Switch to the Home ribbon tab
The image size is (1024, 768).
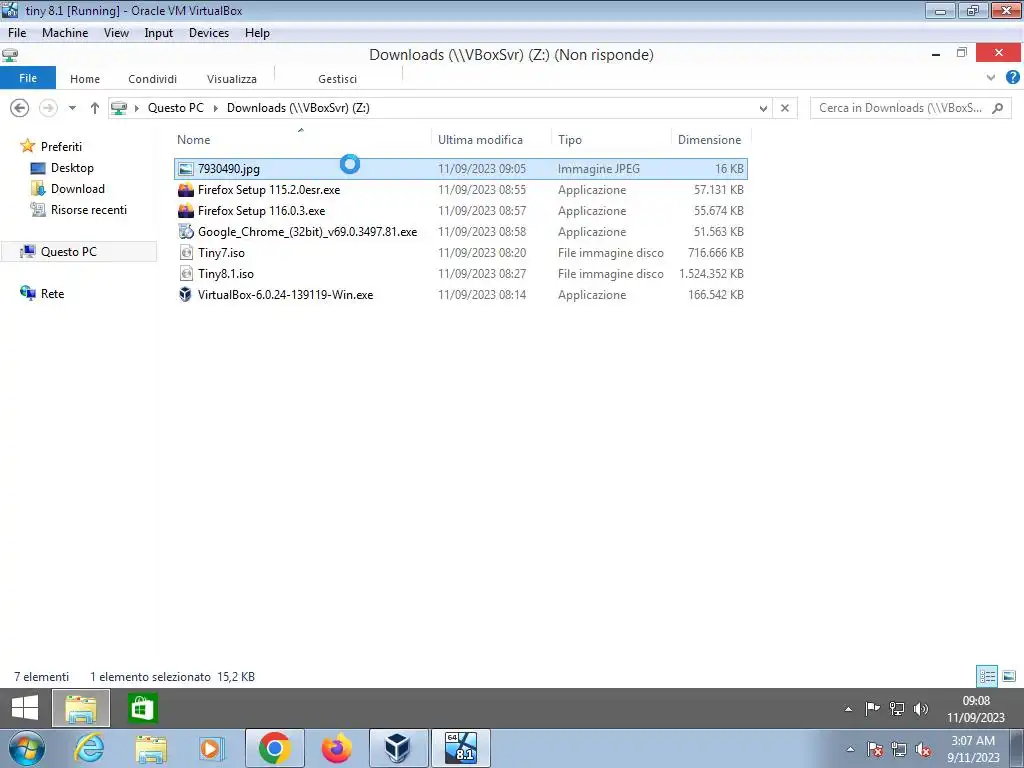[85, 79]
